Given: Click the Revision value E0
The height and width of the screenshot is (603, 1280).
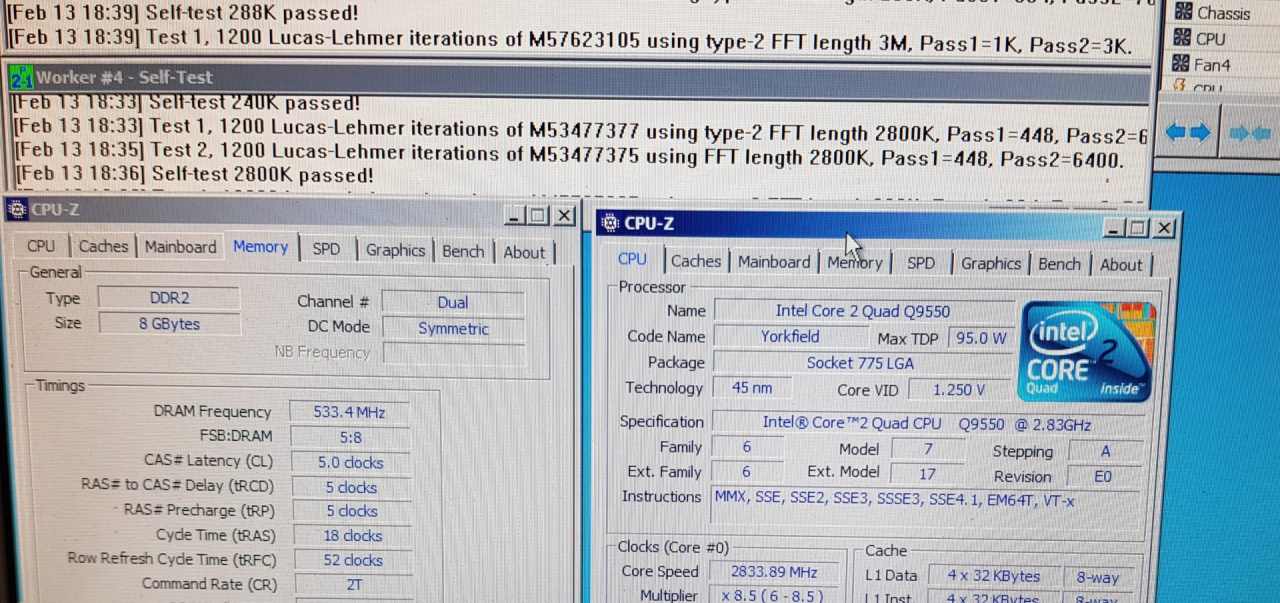Looking at the screenshot, I should [x=1103, y=477].
